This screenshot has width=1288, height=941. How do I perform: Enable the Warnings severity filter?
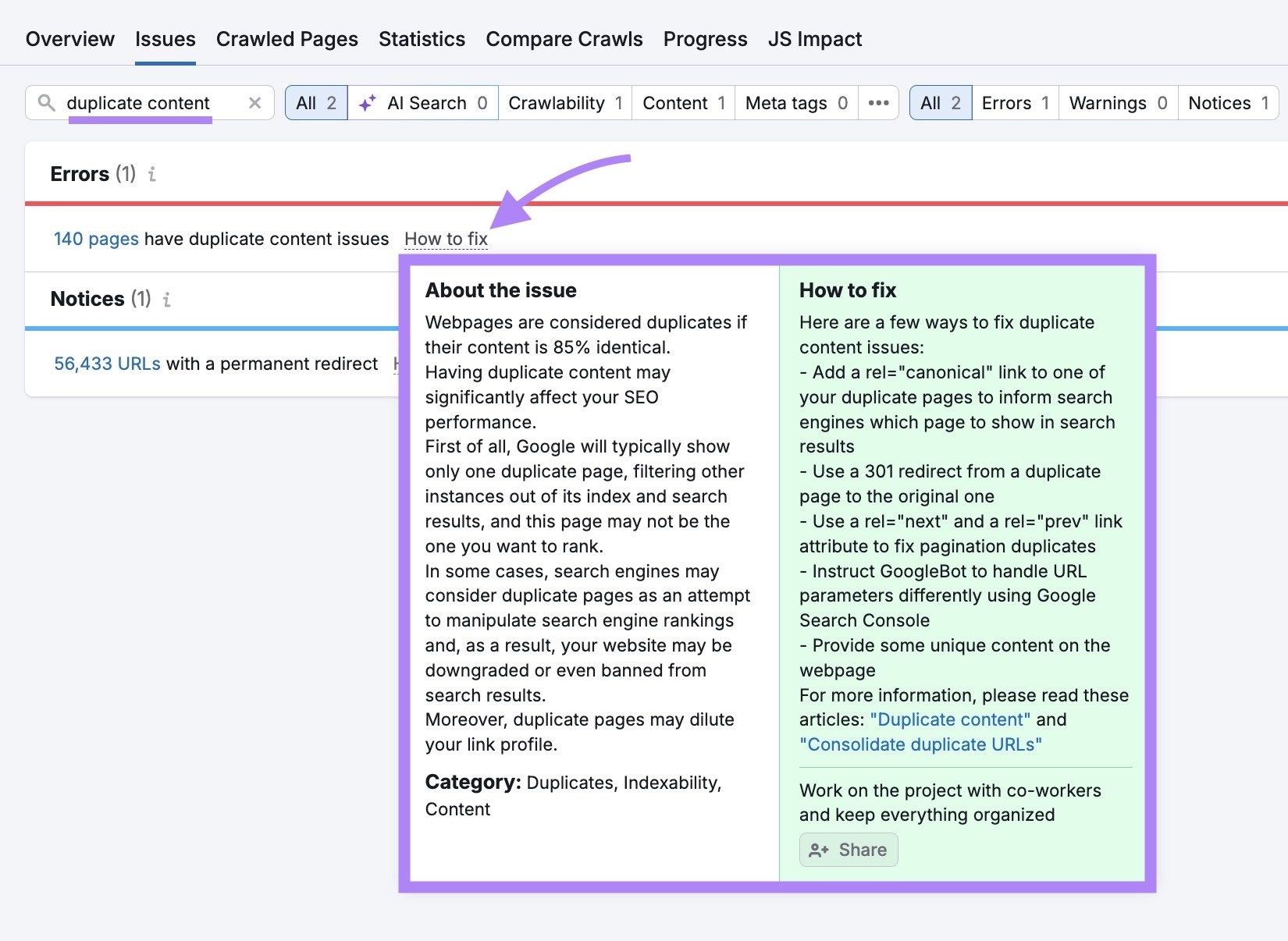1116,102
